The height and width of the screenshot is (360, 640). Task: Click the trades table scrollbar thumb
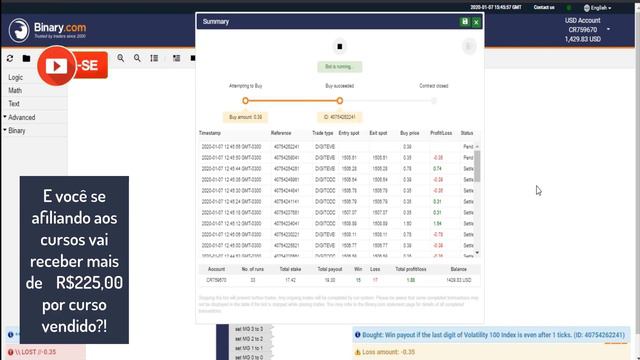coord(477,166)
